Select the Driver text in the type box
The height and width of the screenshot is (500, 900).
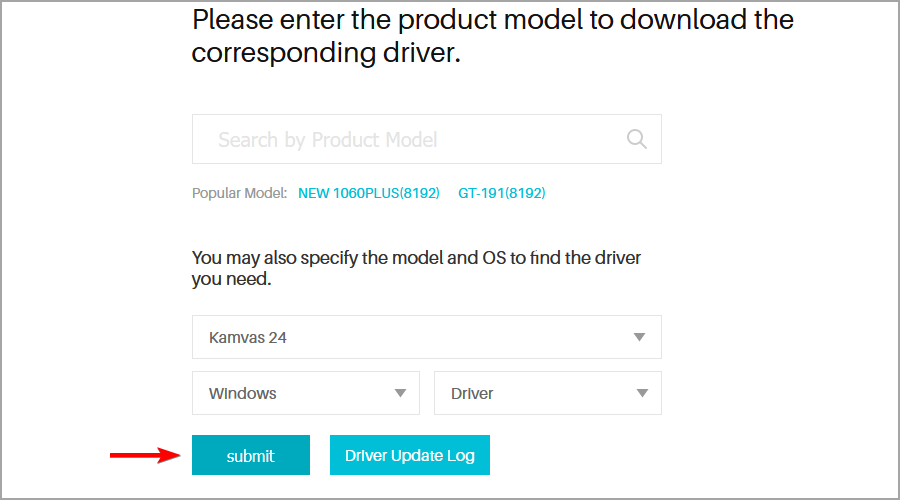[472, 393]
